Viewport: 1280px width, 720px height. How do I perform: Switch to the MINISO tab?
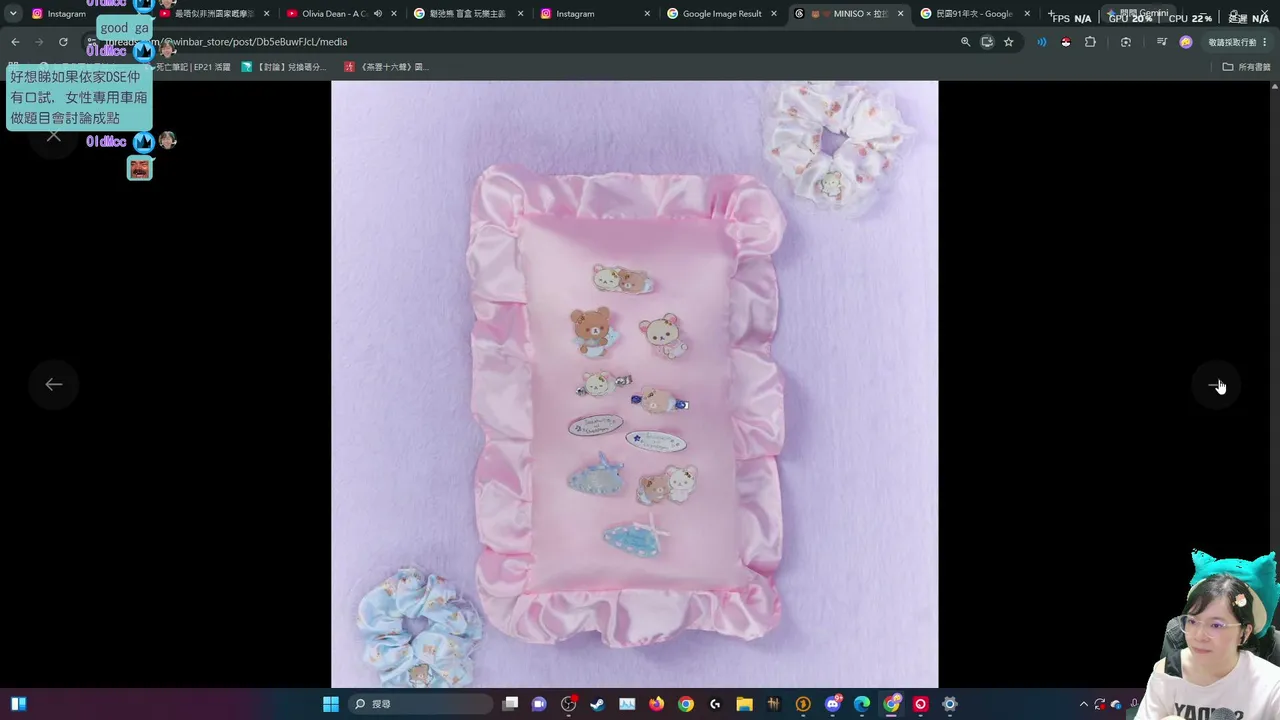pyautogui.click(x=852, y=14)
